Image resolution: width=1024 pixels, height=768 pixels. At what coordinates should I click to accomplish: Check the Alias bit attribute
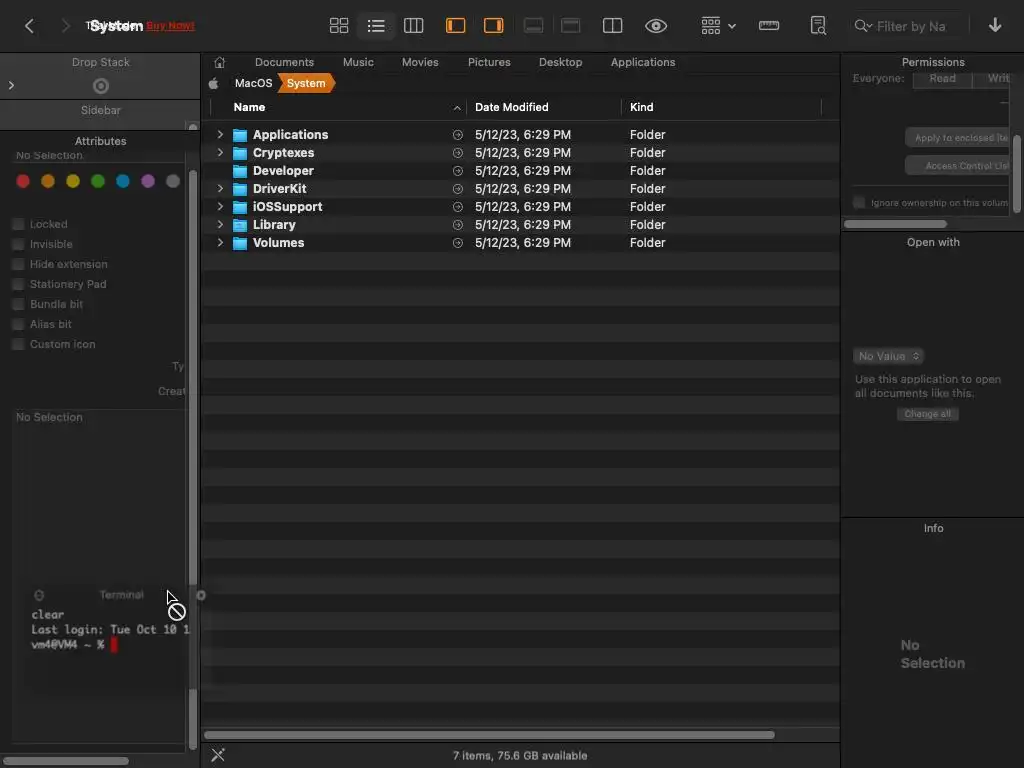click(x=18, y=325)
